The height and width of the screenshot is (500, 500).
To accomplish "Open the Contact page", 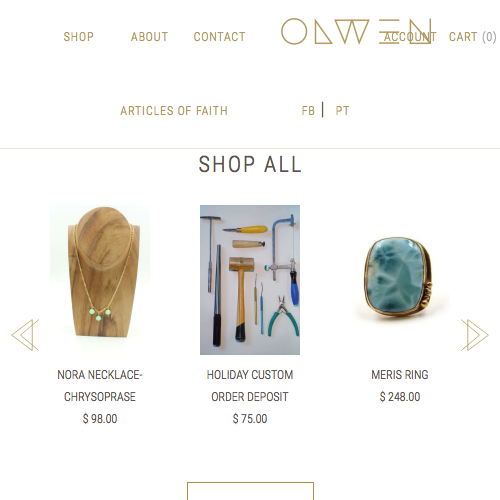I will tap(219, 37).
